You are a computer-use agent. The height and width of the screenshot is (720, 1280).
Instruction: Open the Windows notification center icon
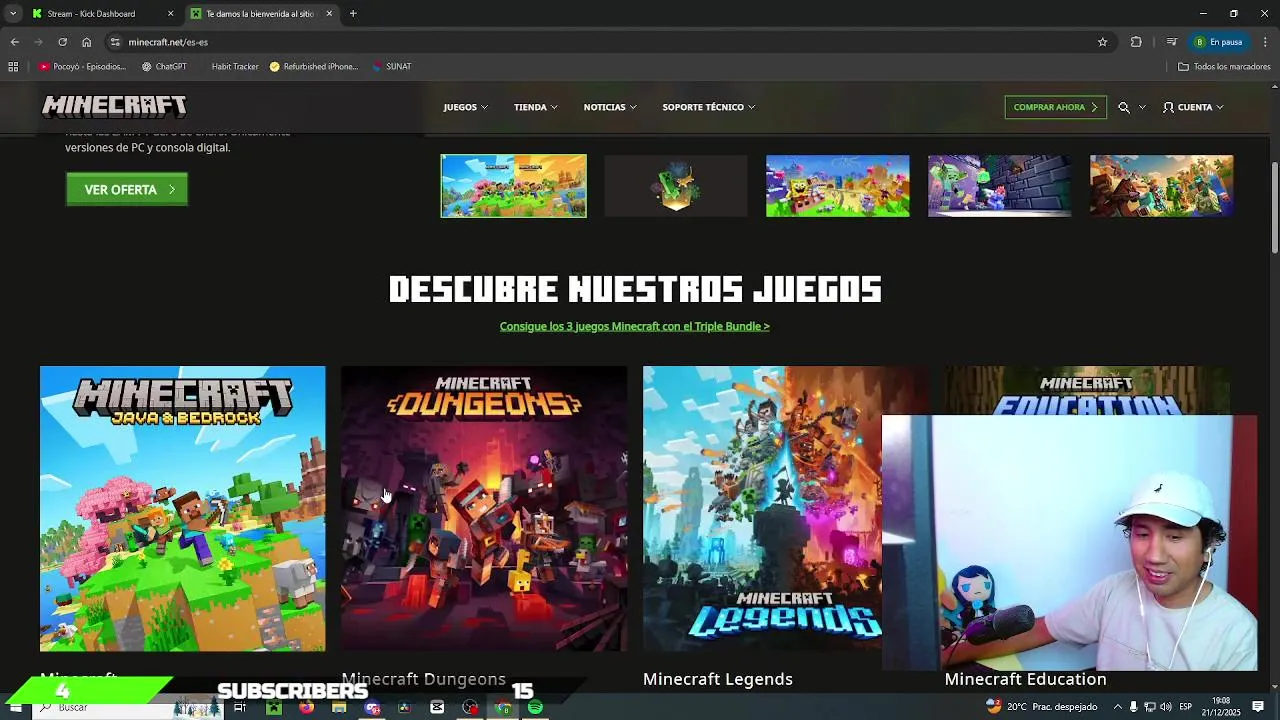pyautogui.click(x=1258, y=707)
